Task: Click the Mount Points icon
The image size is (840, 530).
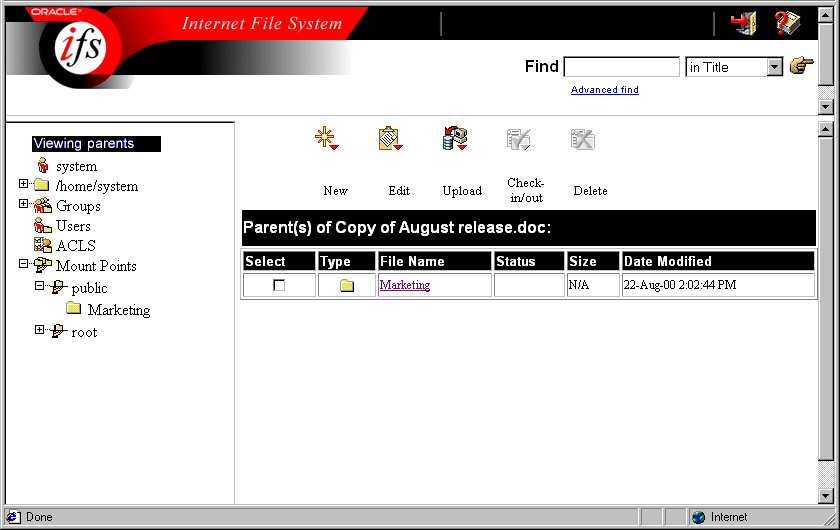Action: coord(42,265)
